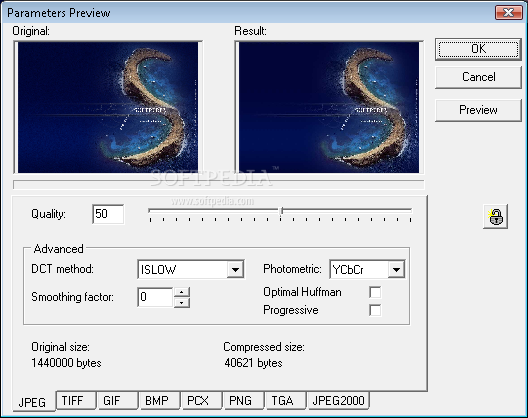Switch to the JPEG2000 tab
This screenshot has height=418, width=528.
click(x=338, y=401)
